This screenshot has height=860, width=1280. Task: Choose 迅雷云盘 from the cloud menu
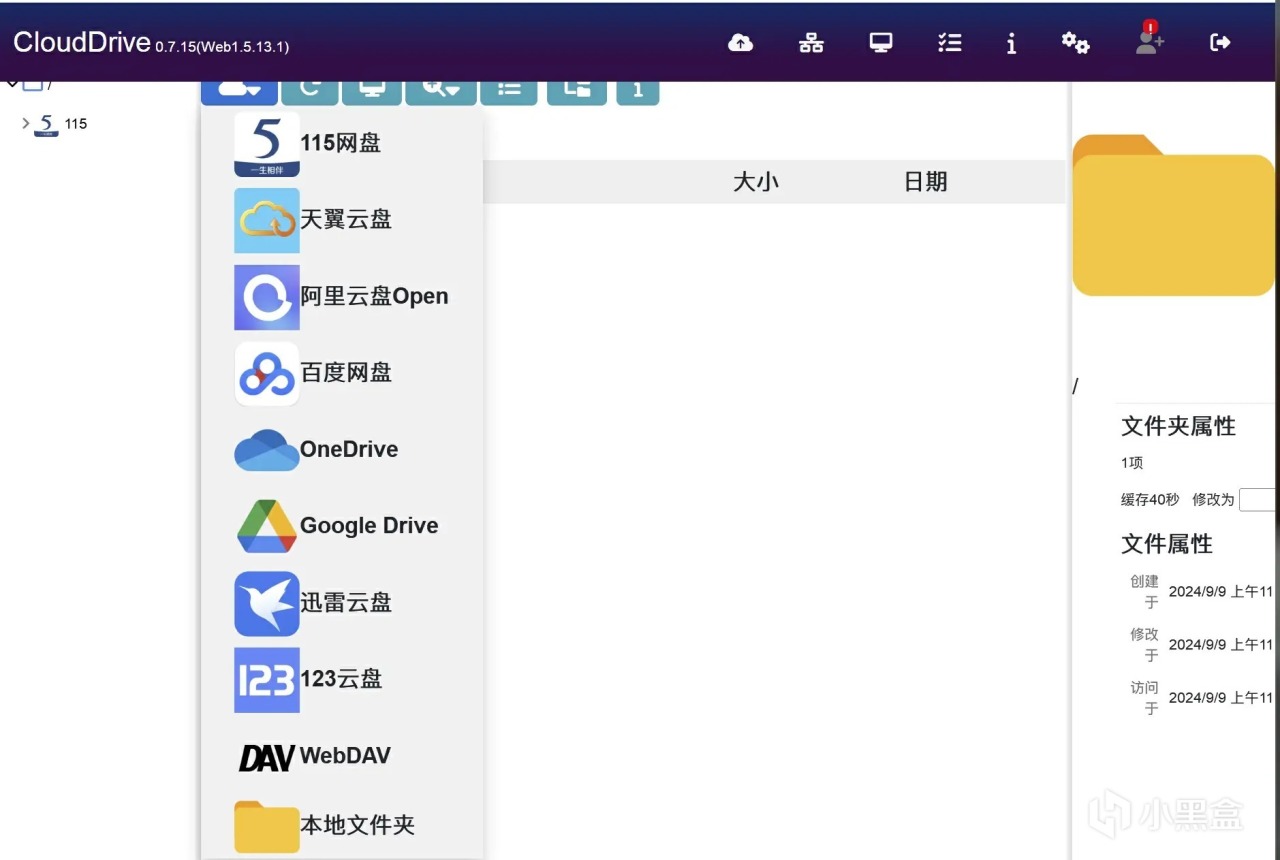pos(342,603)
